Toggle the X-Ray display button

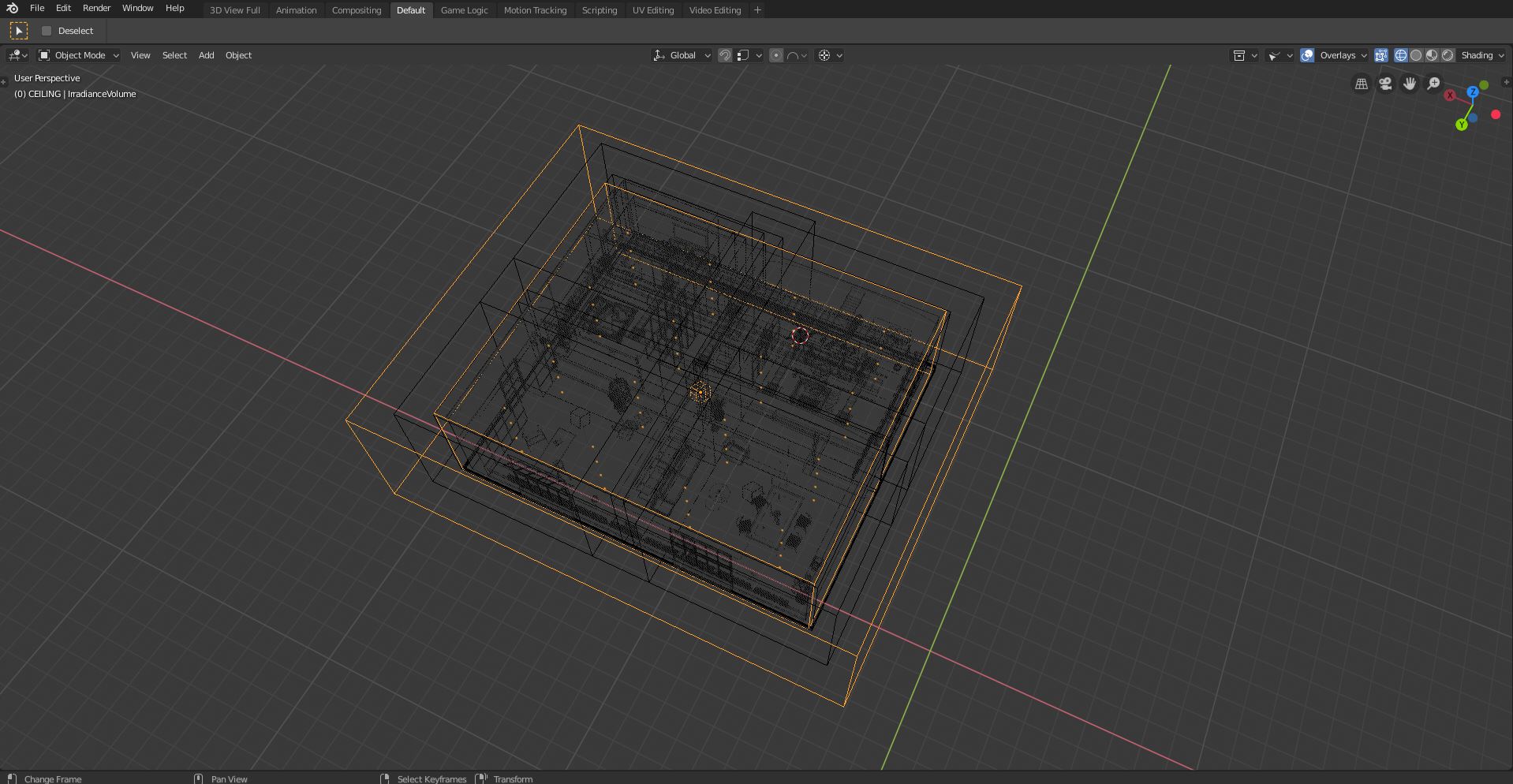(x=1380, y=55)
